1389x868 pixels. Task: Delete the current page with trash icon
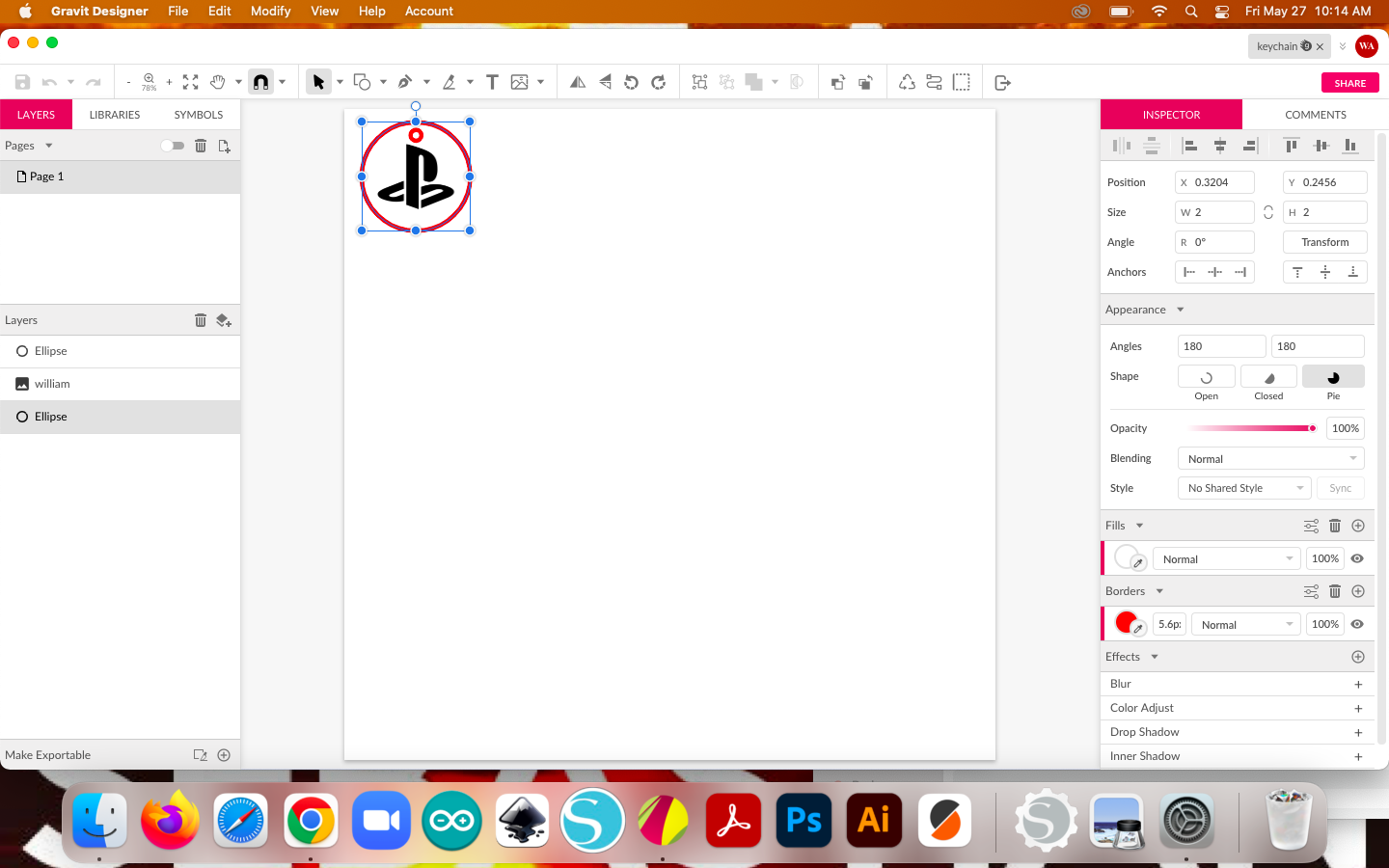201,146
